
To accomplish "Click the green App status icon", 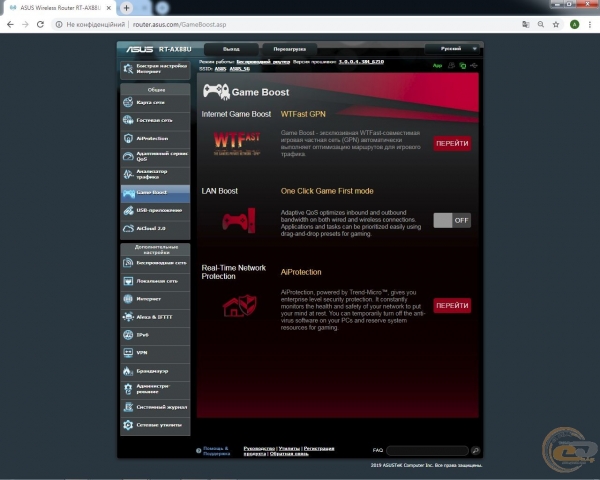I will [x=437, y=66].
